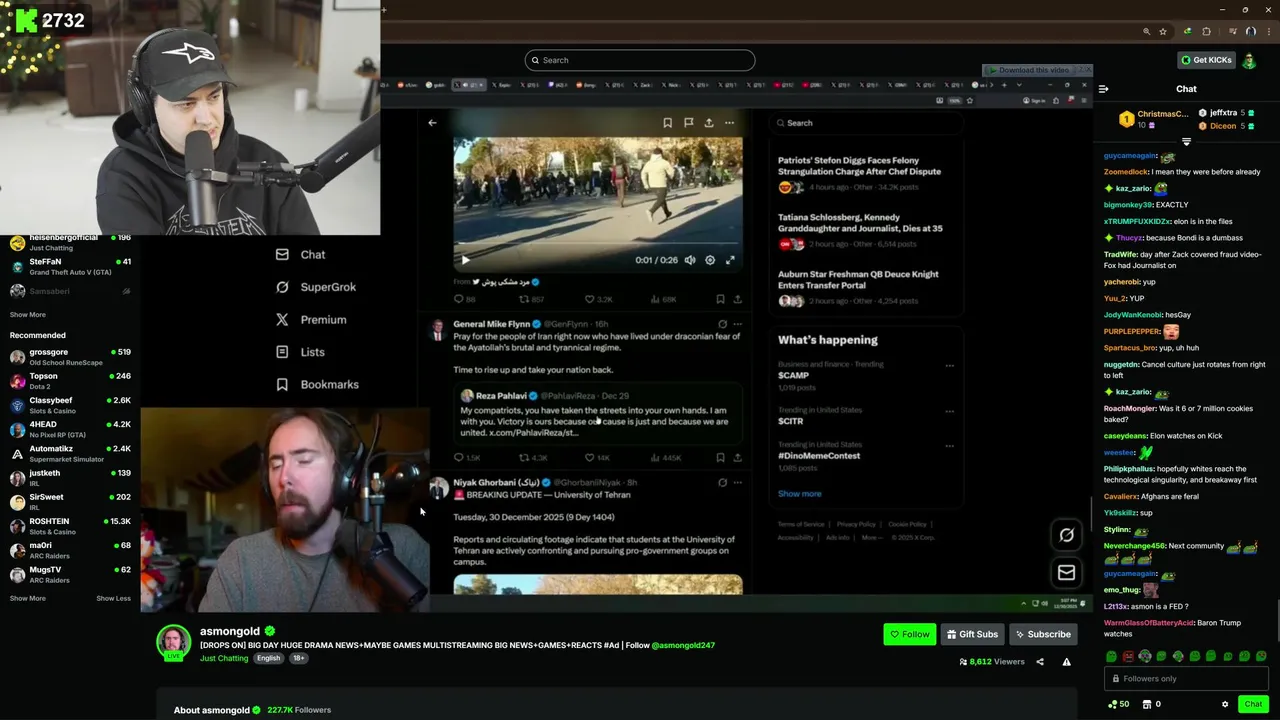The image size is (1280, 720).
Task: Collapse Recommended list with Show Less
Action: click(113, 598)
